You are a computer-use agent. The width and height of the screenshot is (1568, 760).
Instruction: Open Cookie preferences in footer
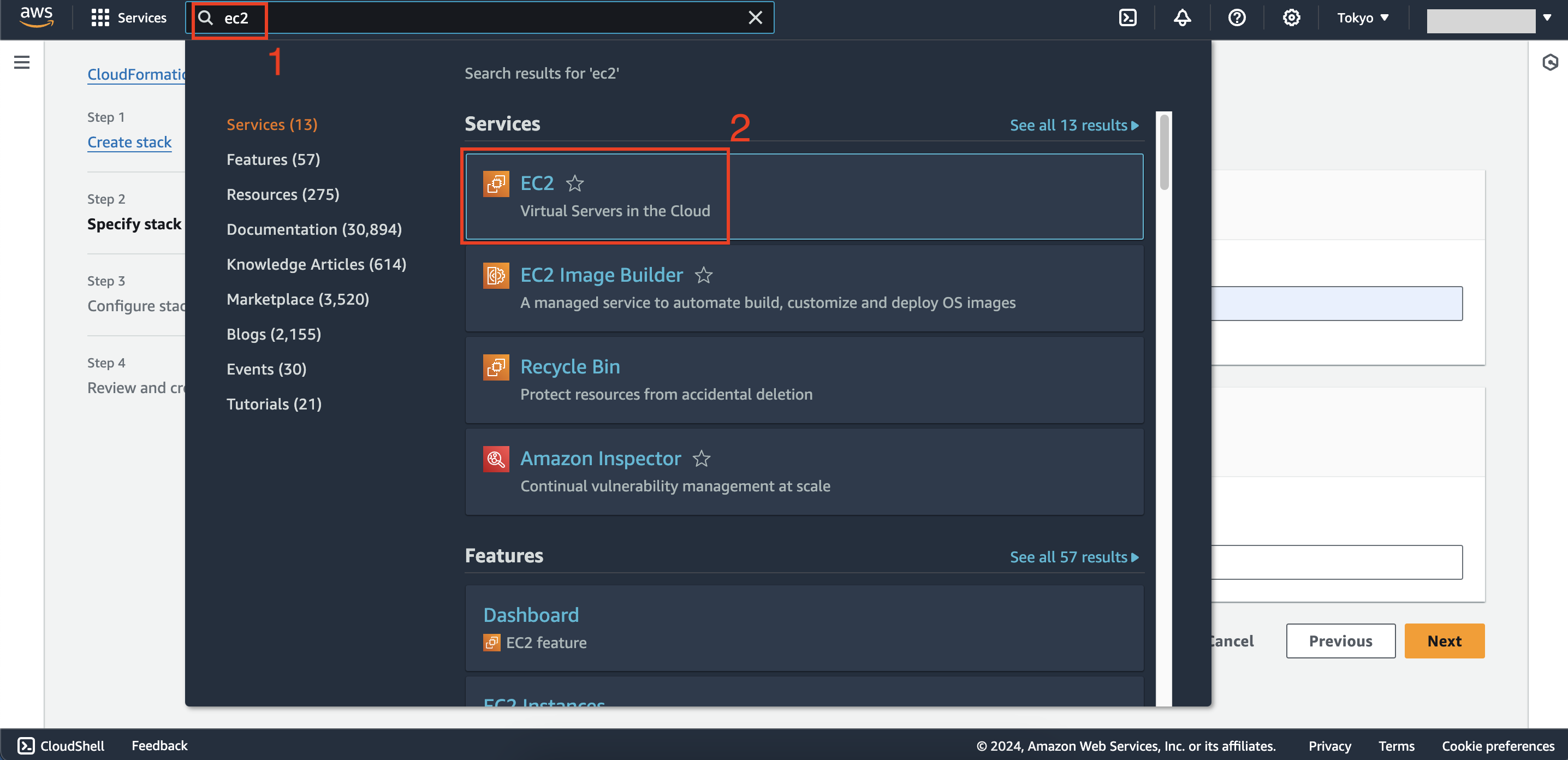(x=1498, y=746)
